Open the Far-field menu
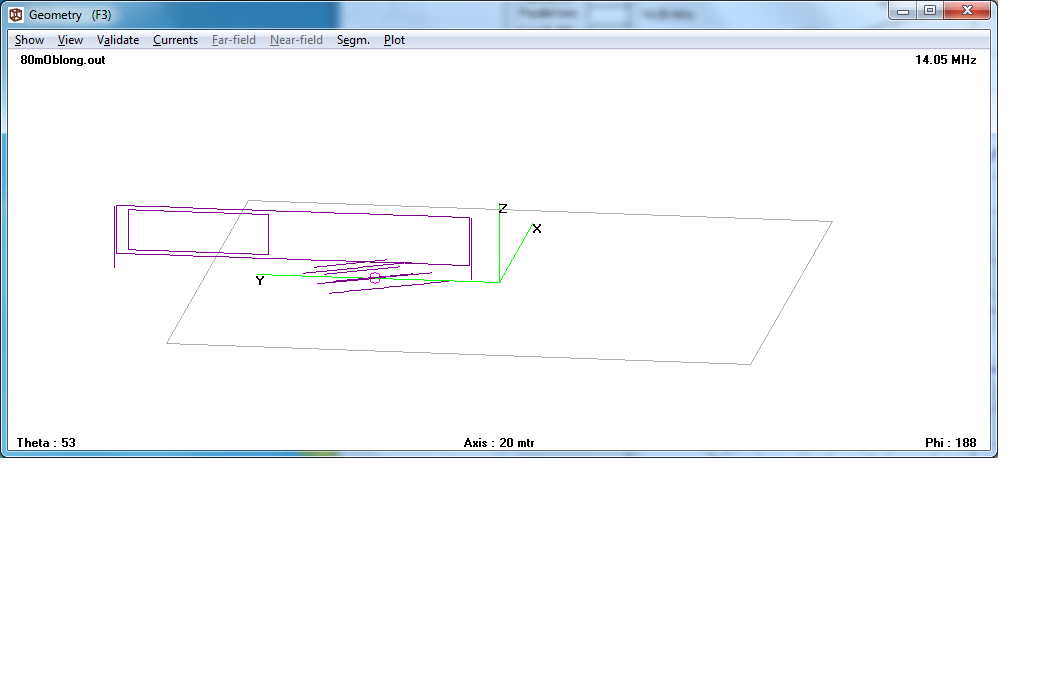The width and height of the screenshot is (1037, 692). pos(233,40)
